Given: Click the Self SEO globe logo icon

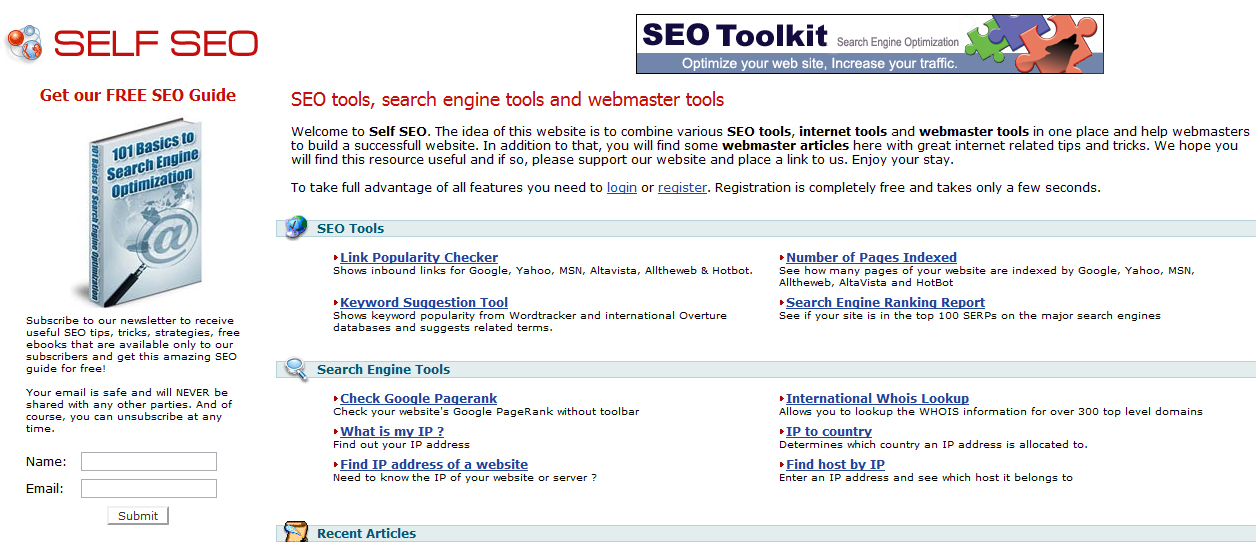Looking at the screenshot, I should click(x=23, y=43).
